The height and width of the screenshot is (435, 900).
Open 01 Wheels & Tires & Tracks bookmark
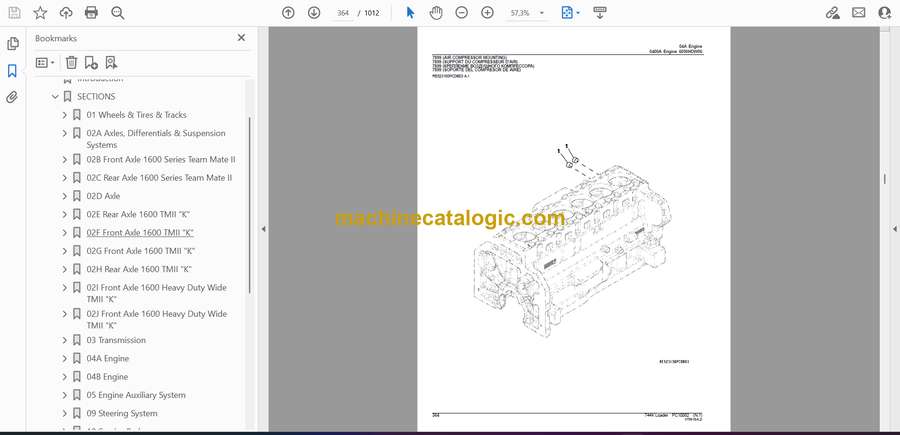coord(137,115)
